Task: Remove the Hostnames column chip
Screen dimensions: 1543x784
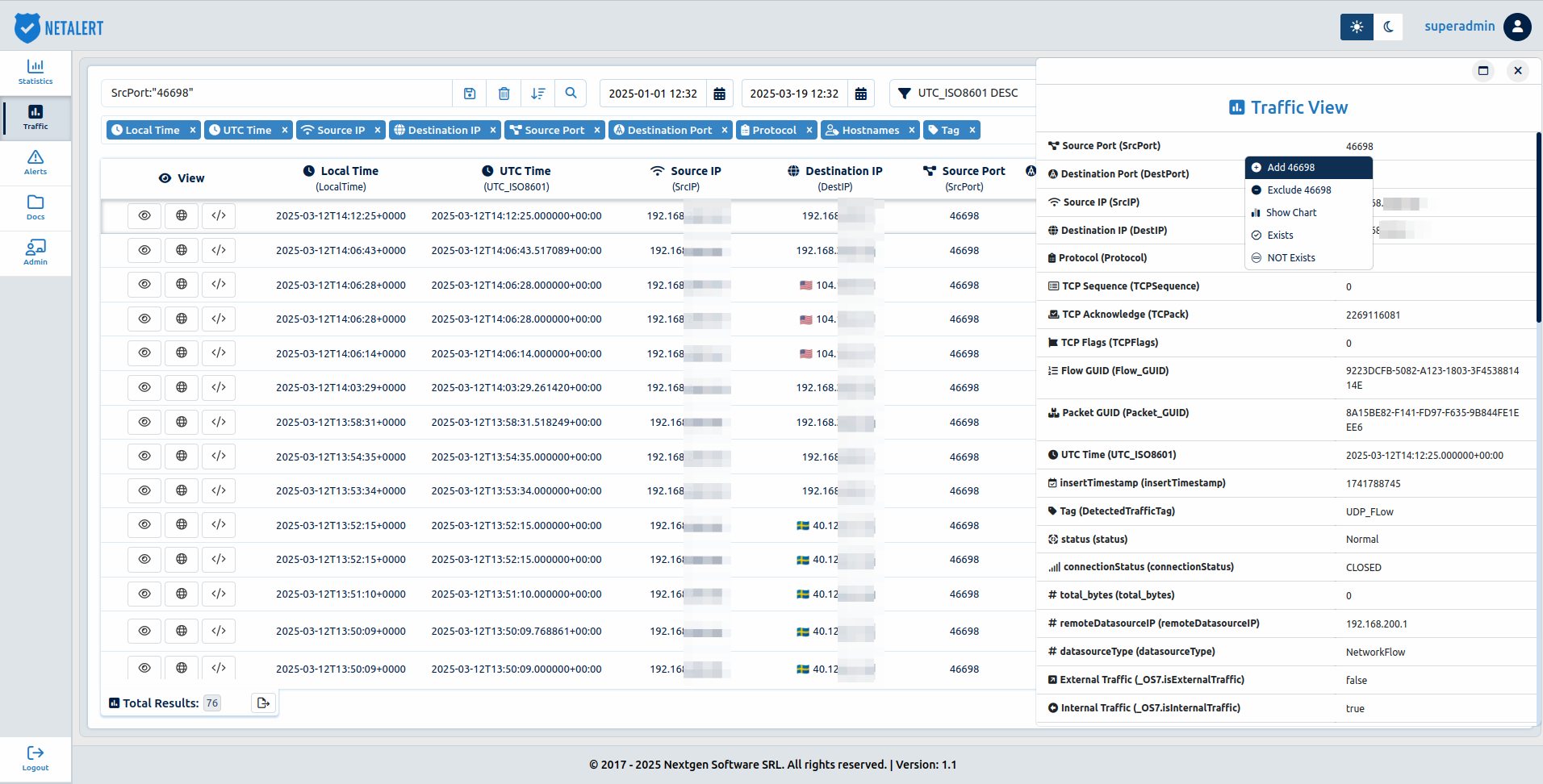Action: (911, 130)
